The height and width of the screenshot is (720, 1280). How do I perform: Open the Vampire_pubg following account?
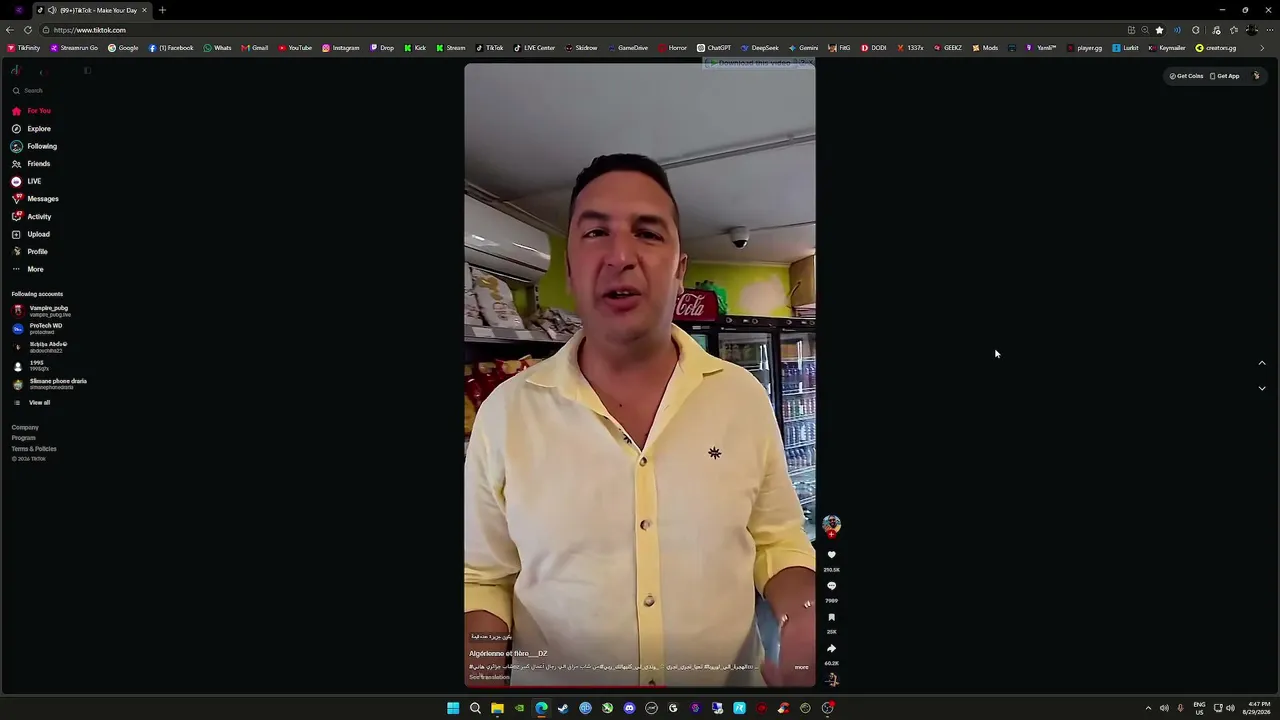pyautogui.click(x=42, y=311)
